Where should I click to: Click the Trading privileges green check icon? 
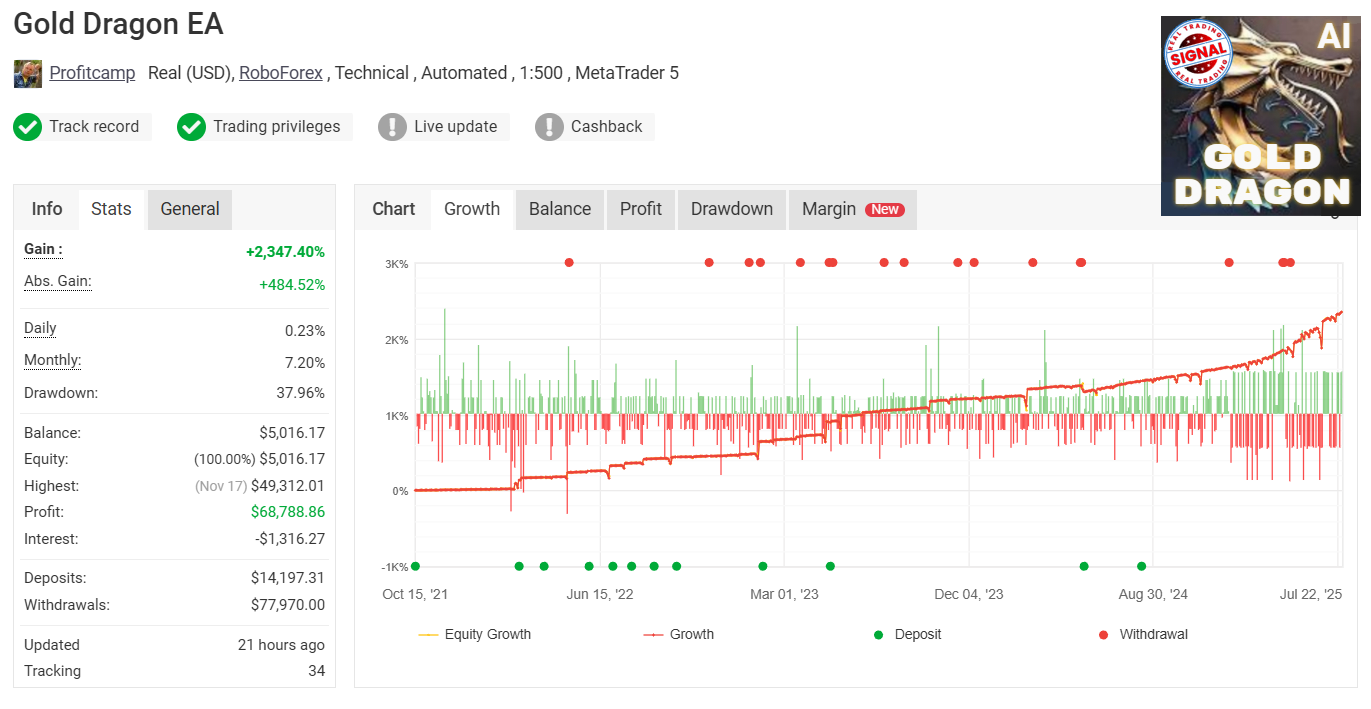pos(191,127)
